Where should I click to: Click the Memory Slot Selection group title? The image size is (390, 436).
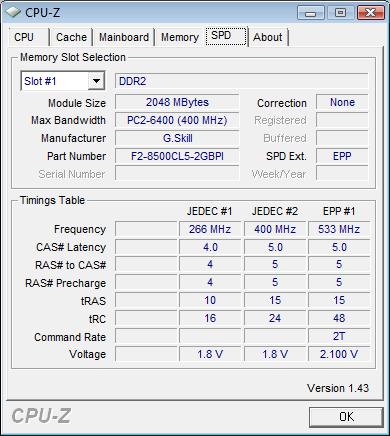point(73,57)
